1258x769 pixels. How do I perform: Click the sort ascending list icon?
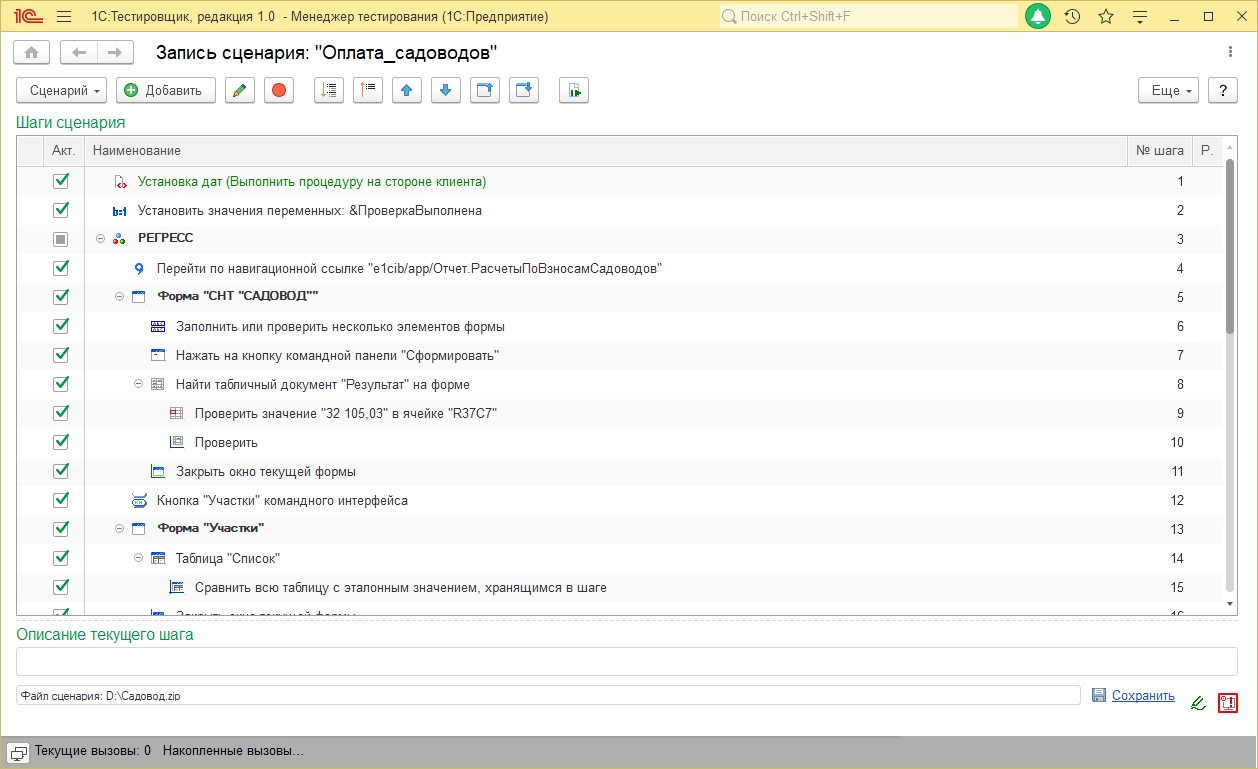click(x=368, y=90)
